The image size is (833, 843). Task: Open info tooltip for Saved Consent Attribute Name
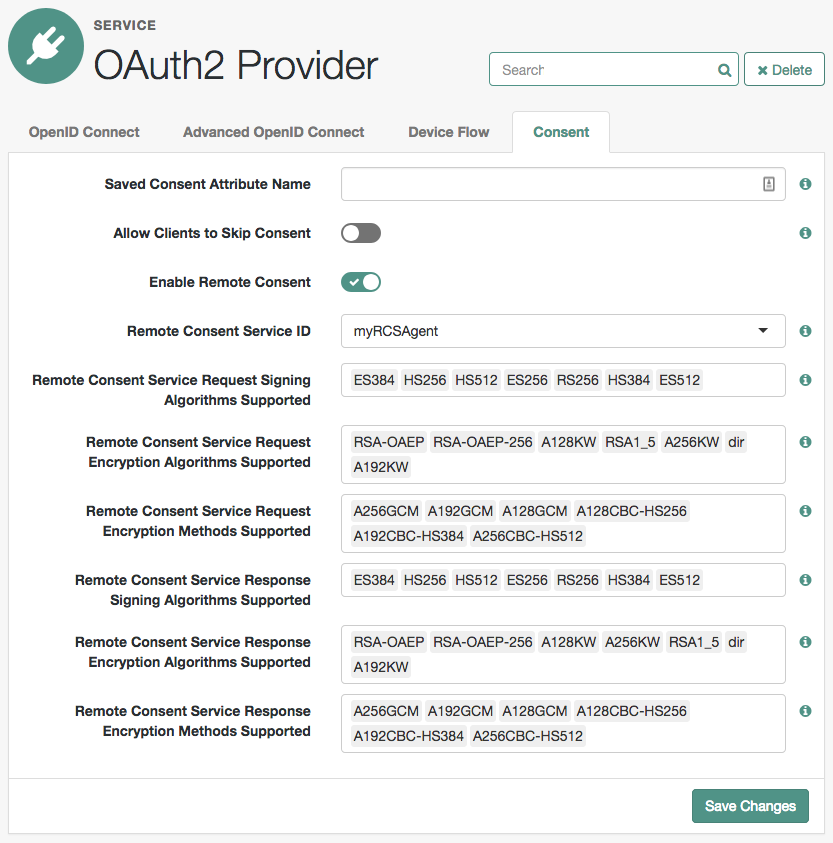tap(805, 184)
